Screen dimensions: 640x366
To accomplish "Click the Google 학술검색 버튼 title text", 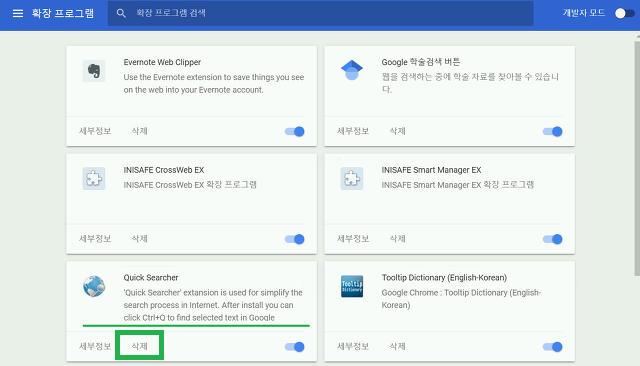I will tap(420, 62).
